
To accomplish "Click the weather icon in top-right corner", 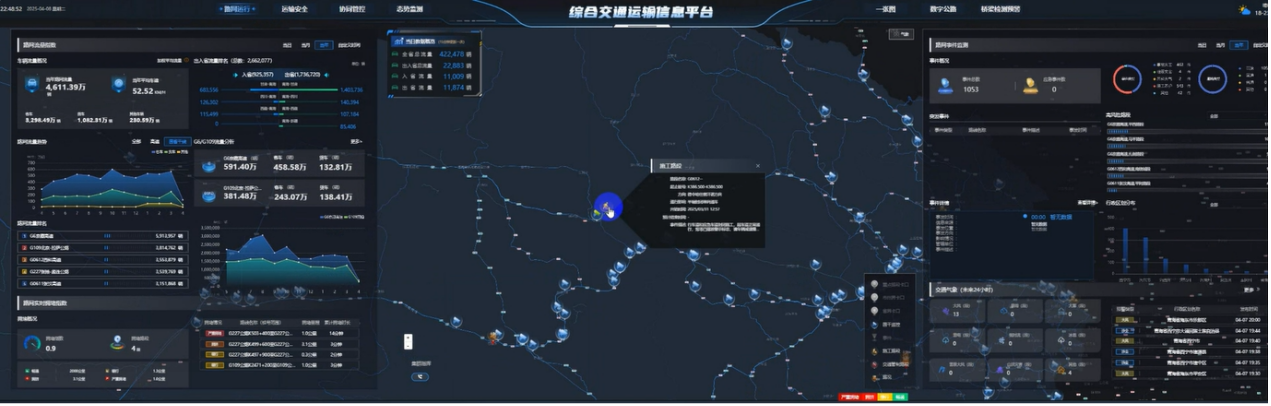I will pyautogui.click(x=1245, y=10).
